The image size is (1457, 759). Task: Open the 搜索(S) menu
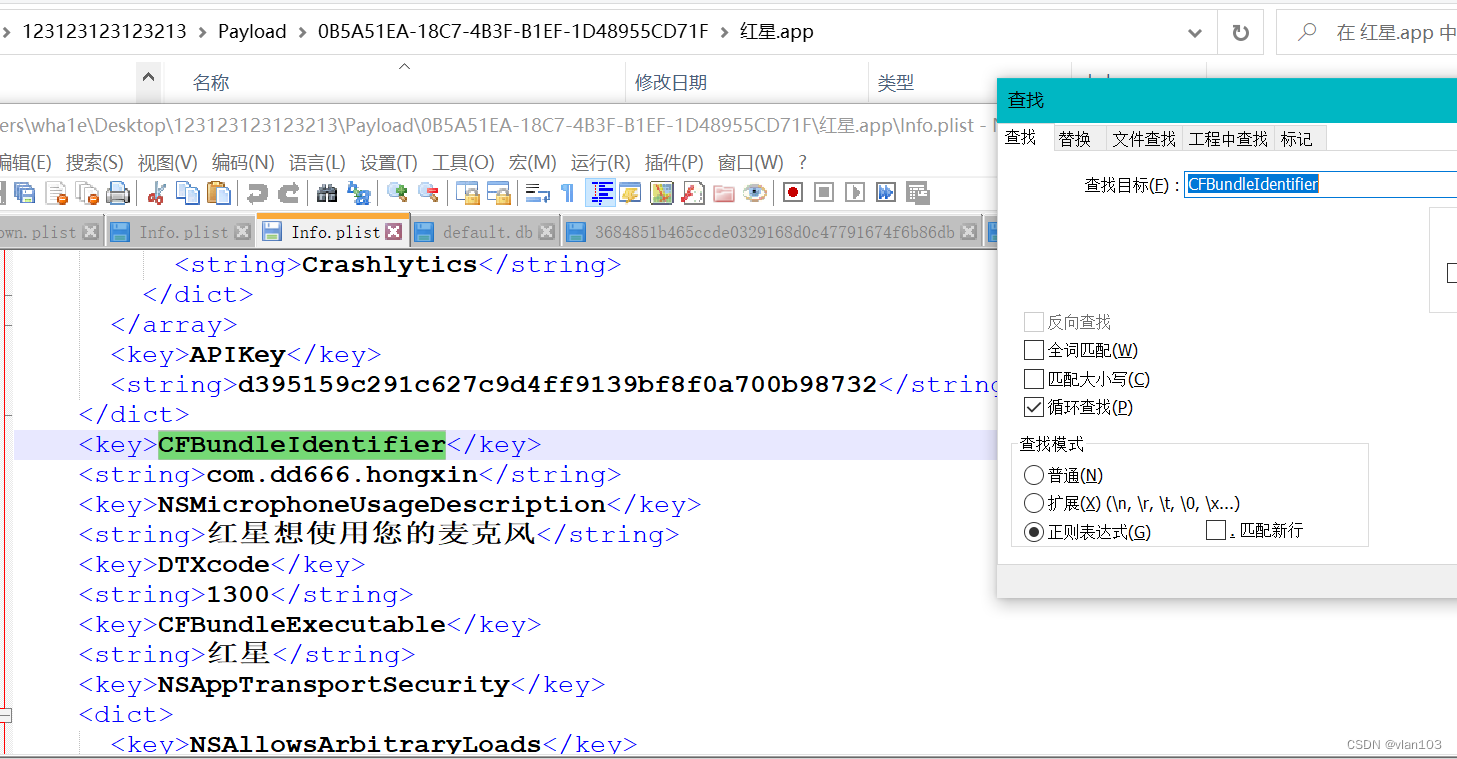coord(95,162)
